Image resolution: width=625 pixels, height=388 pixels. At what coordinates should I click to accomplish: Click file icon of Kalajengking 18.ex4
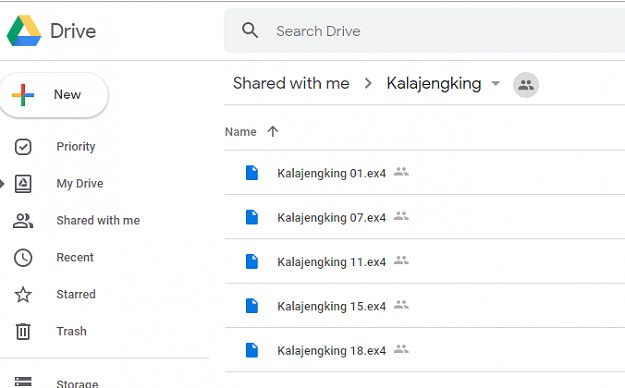(252, 350)
